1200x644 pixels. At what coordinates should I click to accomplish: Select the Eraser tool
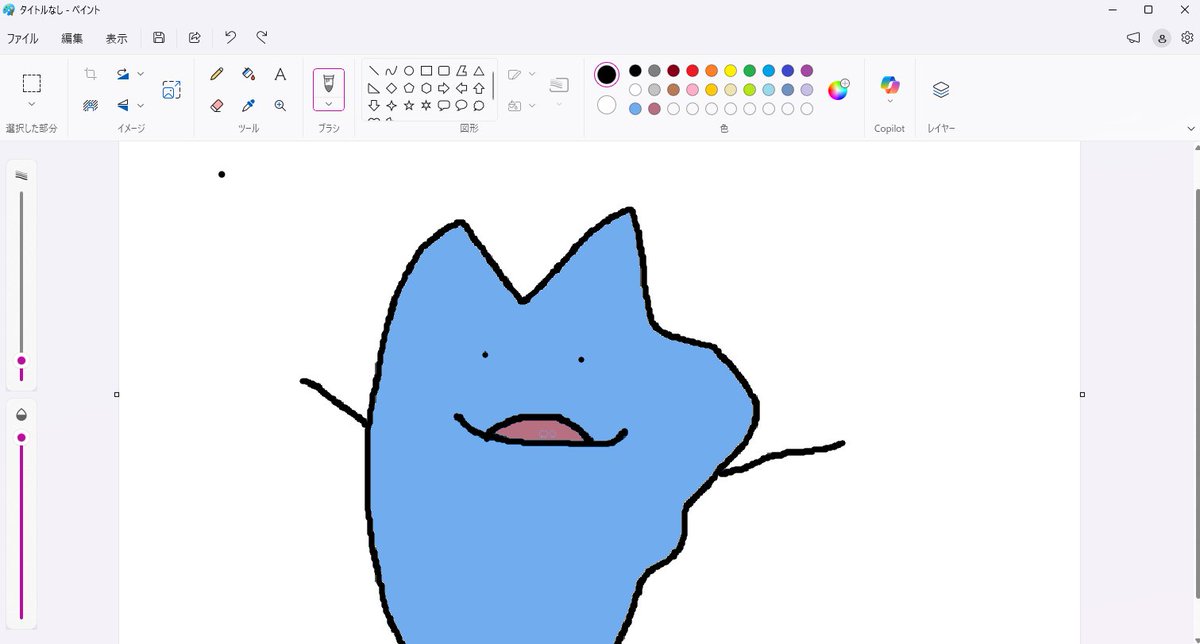(217, 105)
